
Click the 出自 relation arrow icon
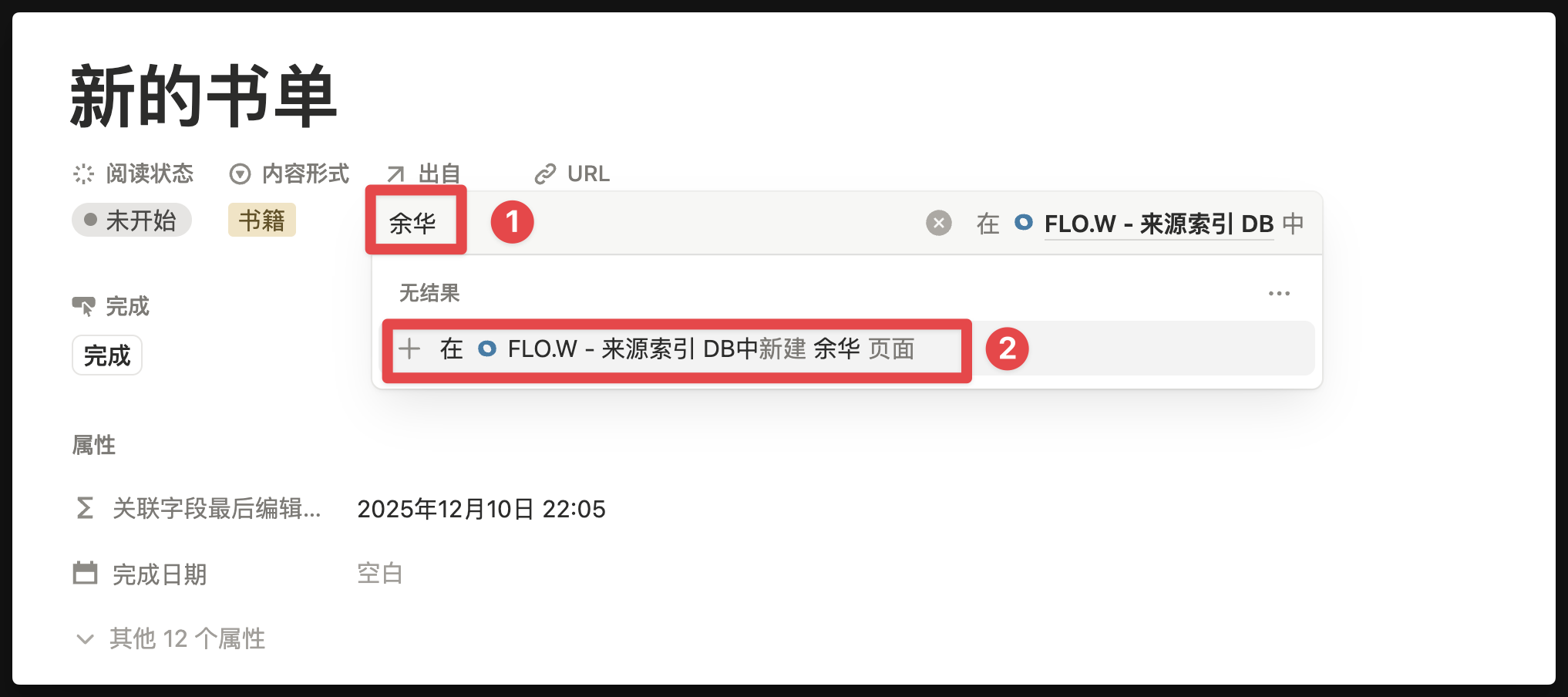click(396, 174)
